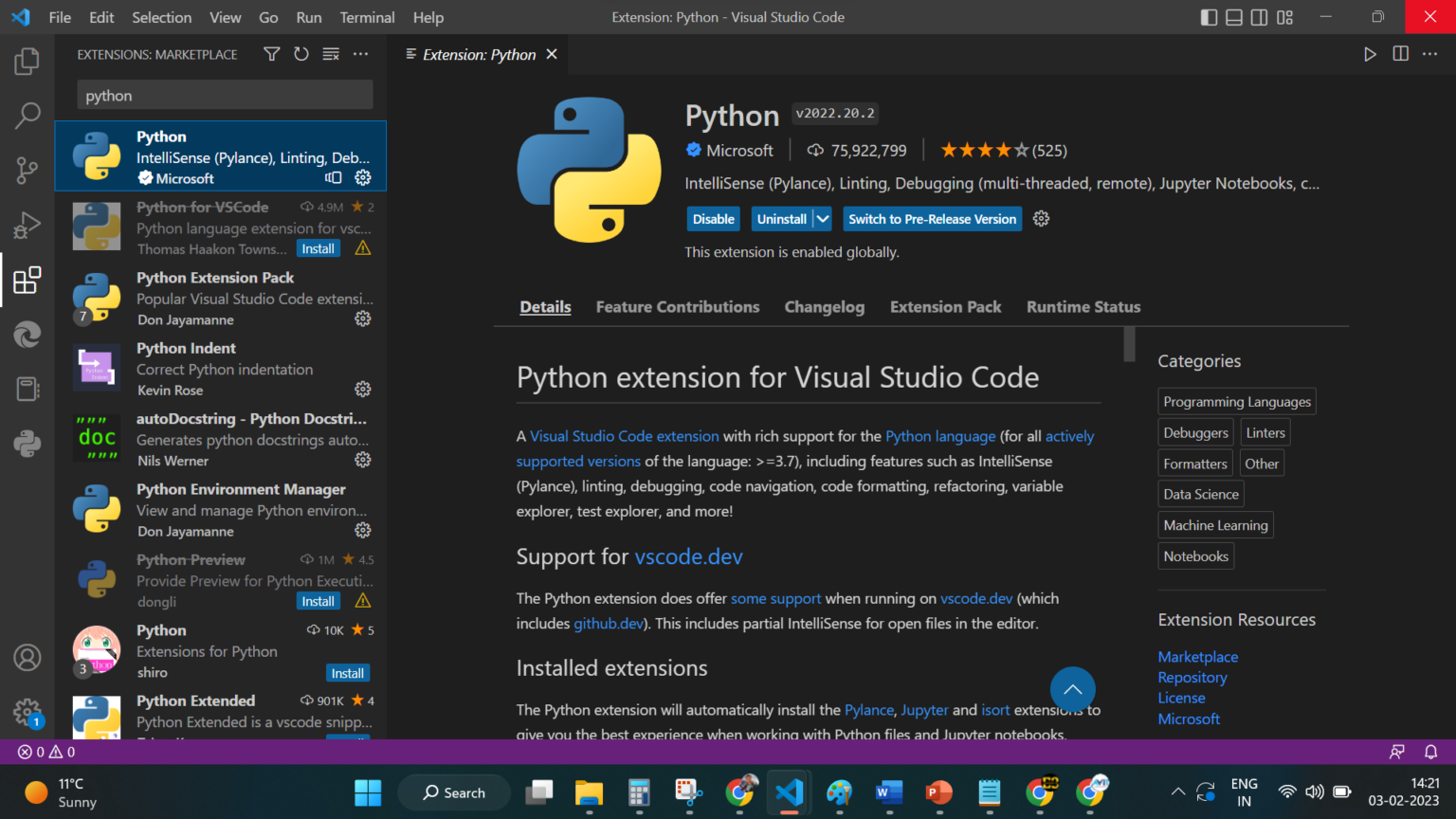Toggle Secondary Side Bar visibility

(1258, 16)
